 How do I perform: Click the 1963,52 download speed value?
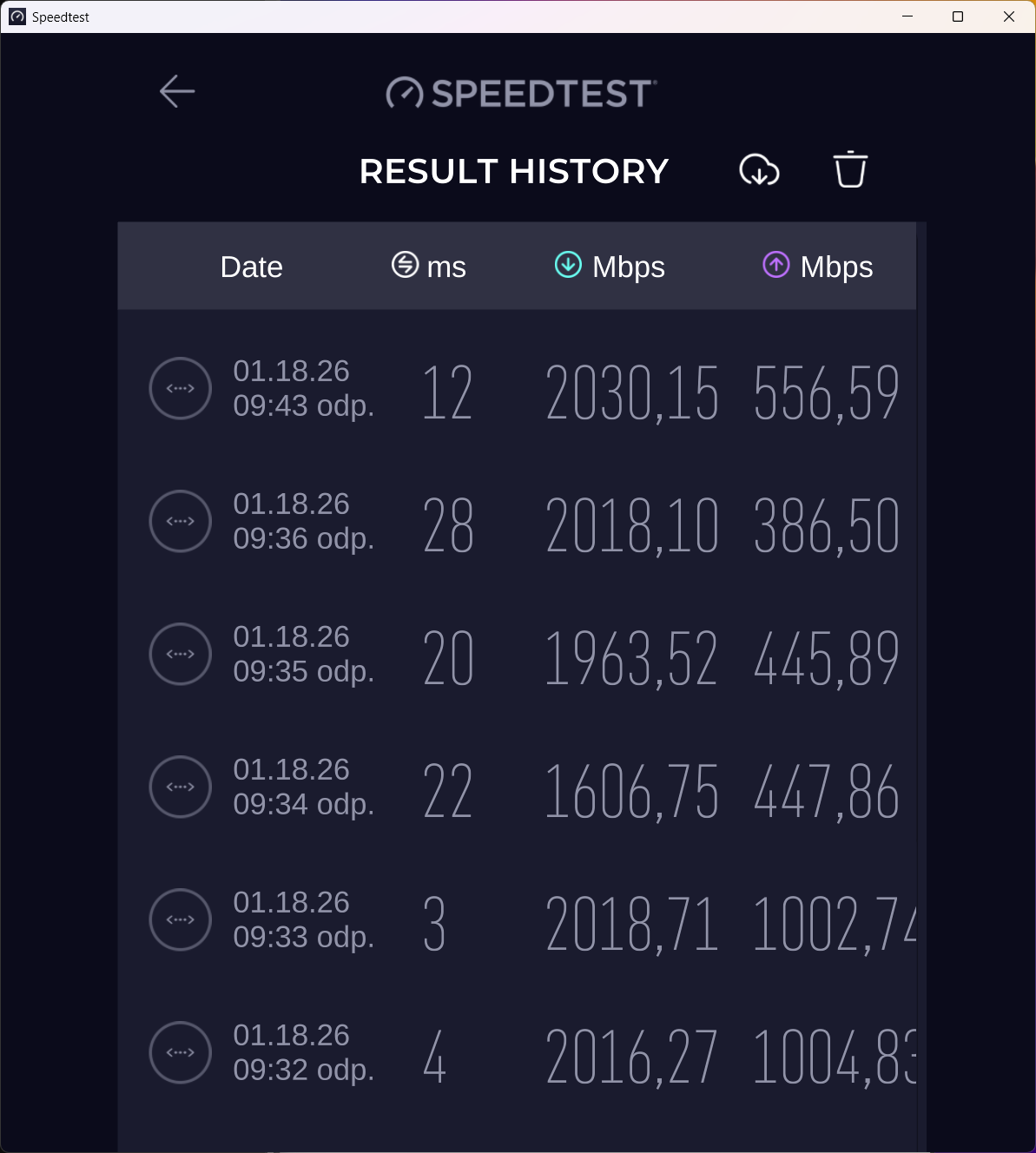631,658
